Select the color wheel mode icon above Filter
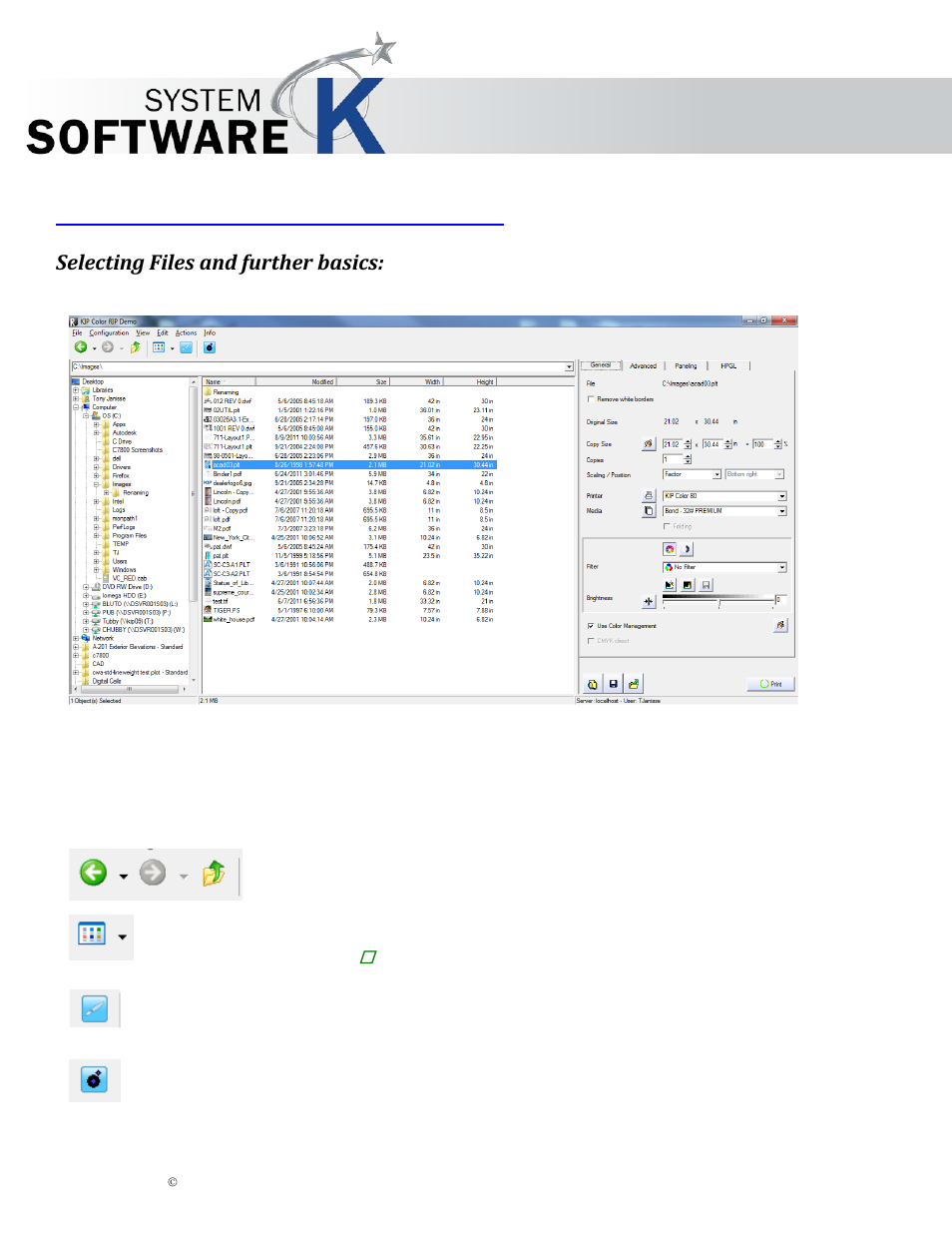This screenshot has height=1233, width=952. point(670,549)
